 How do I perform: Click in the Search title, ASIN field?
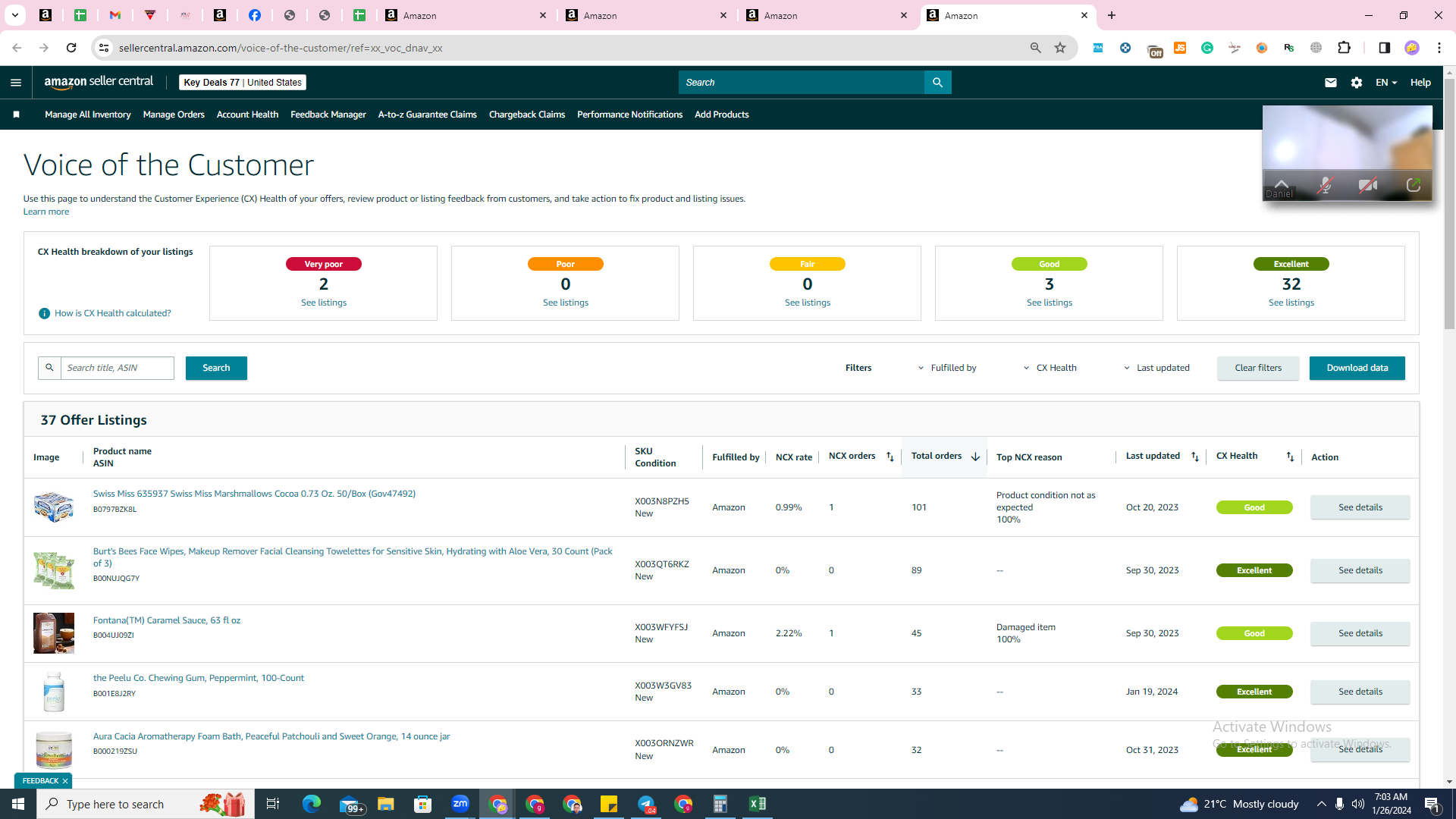[x=118, y=368]
